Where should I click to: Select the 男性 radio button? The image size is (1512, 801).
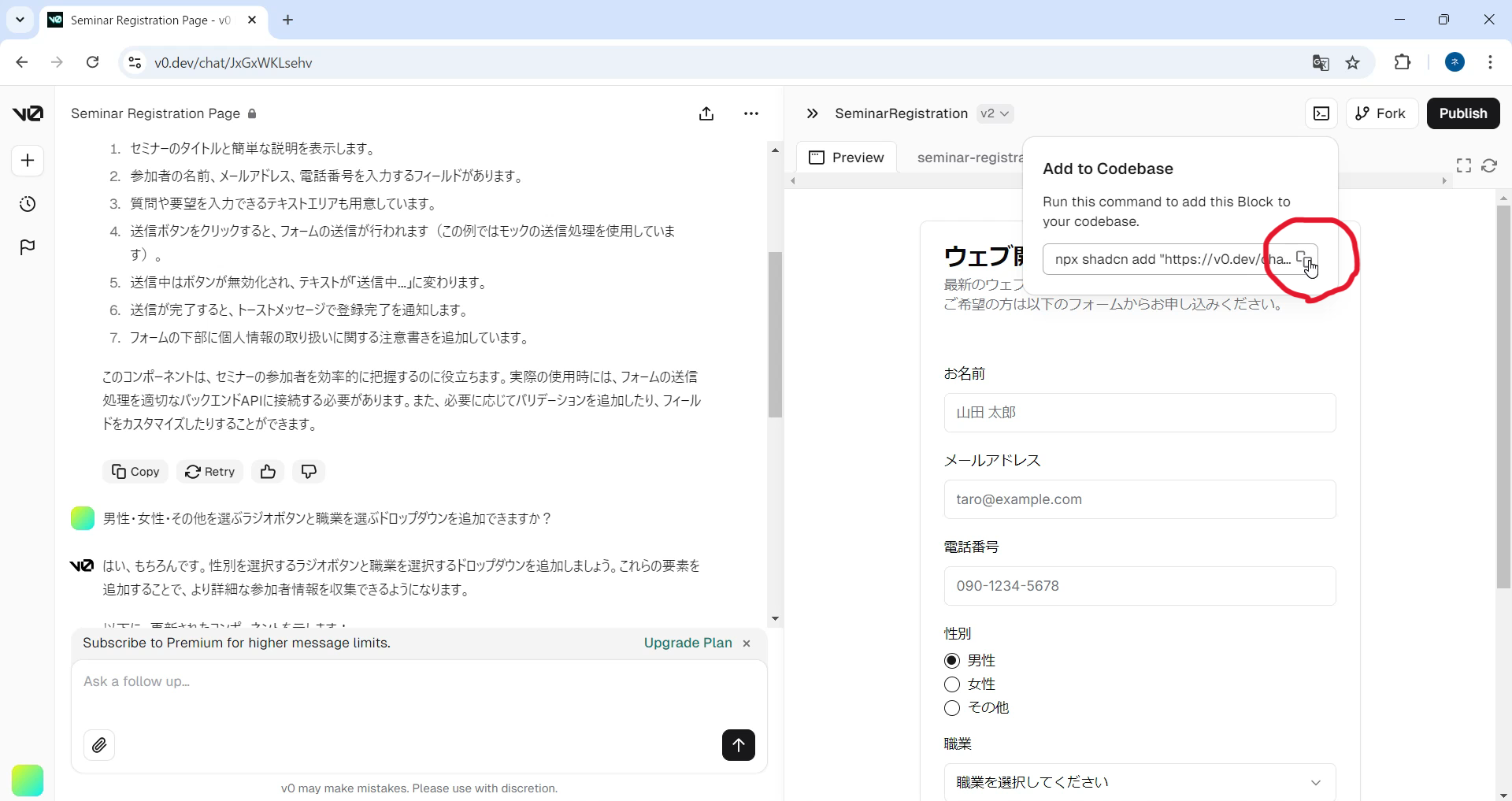click(952, 661)
